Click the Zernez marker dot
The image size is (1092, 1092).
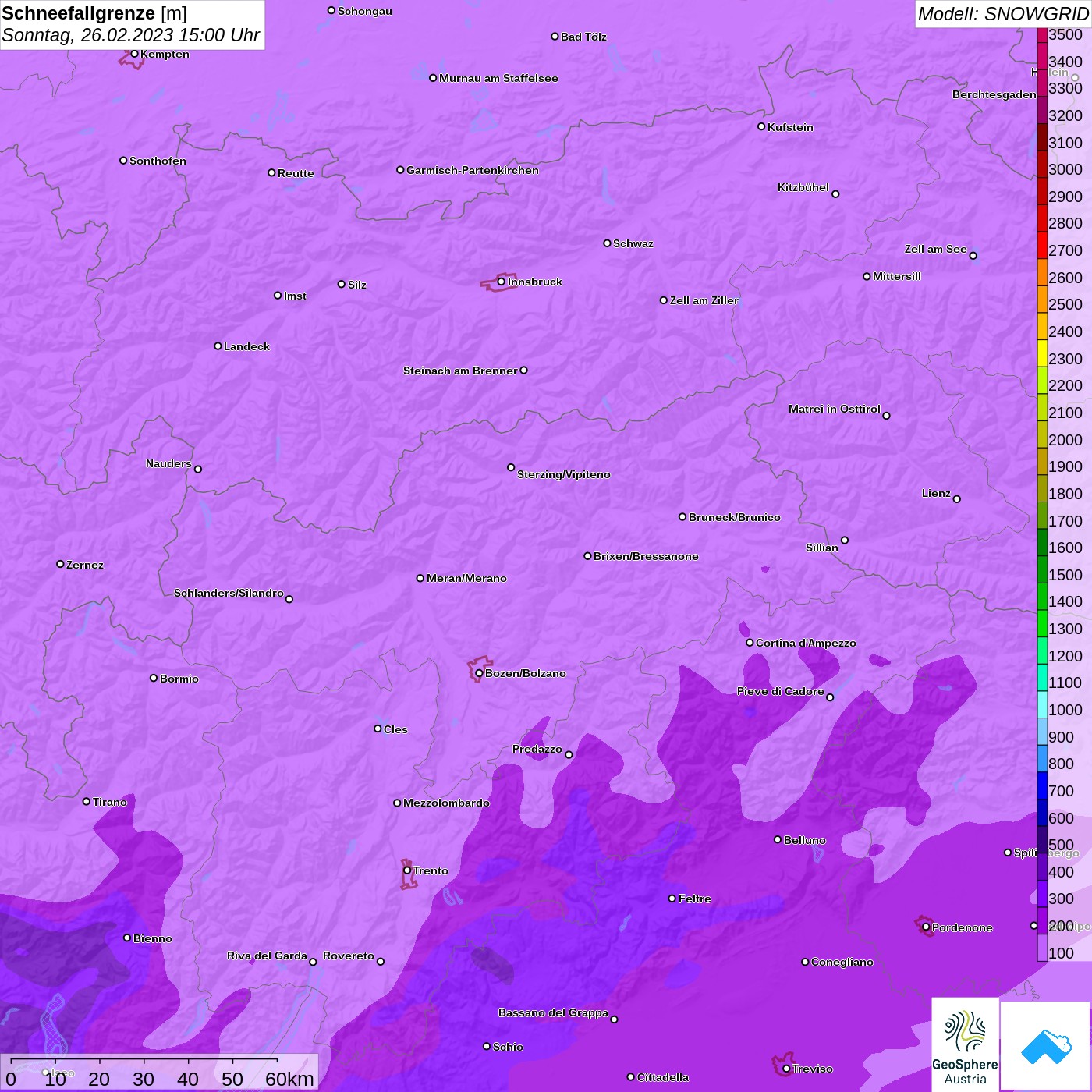[60, 564]
